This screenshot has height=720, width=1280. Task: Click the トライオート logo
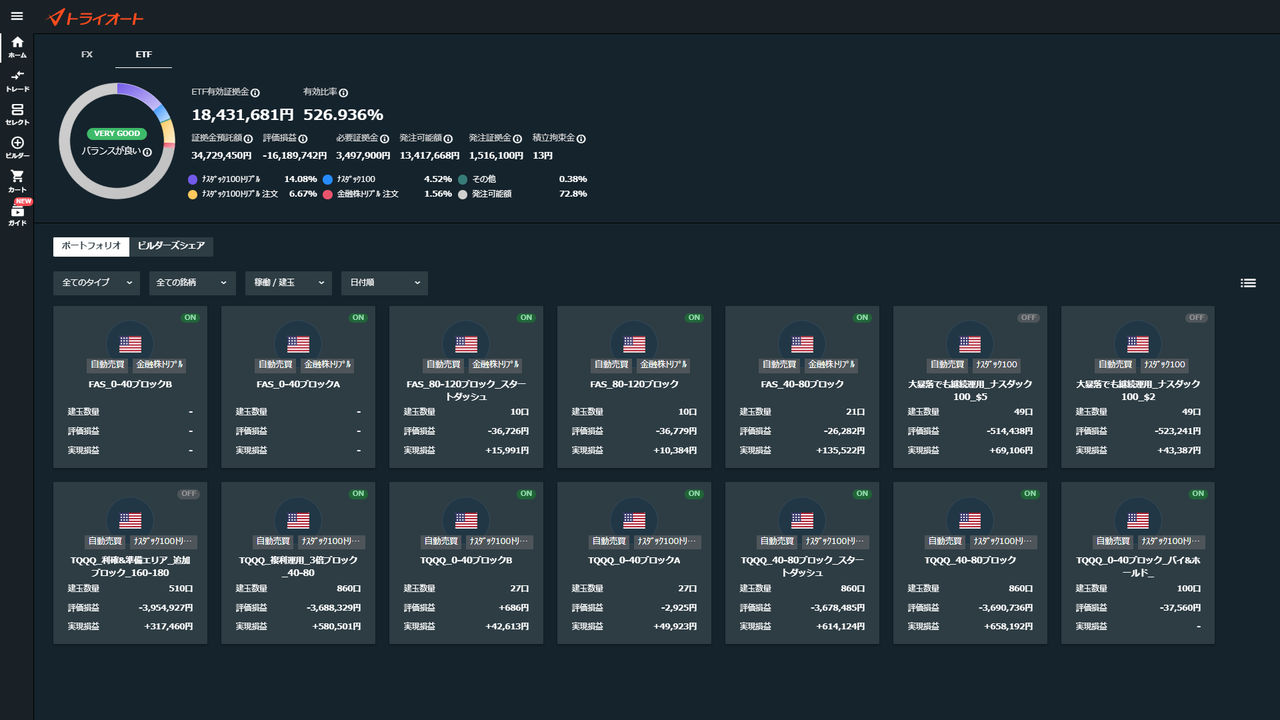tap(96, 17)
